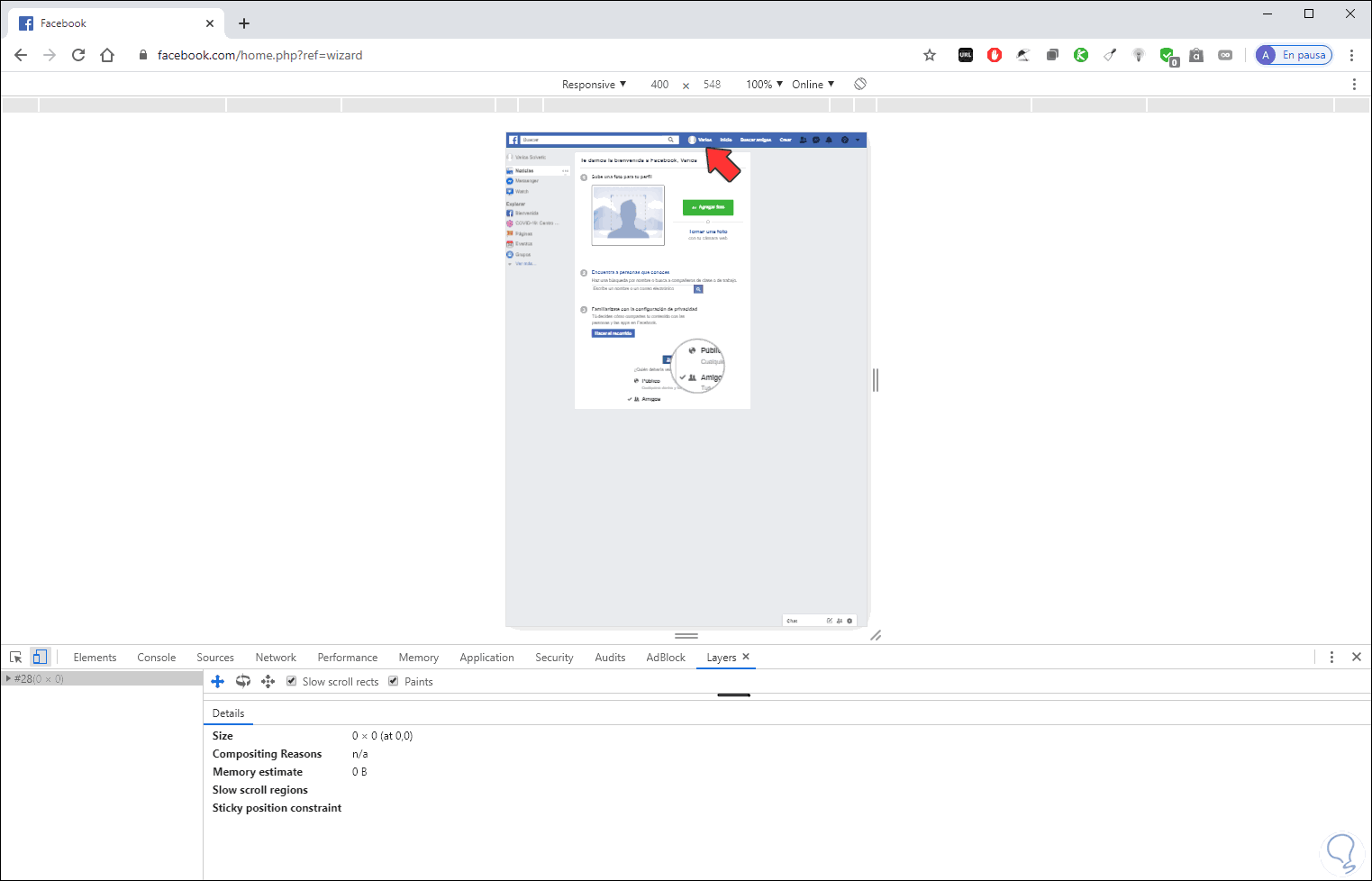This screenshot has width=1372, height=881.
Task: Open the Elements tab
Action: click(x=95, y=658)
